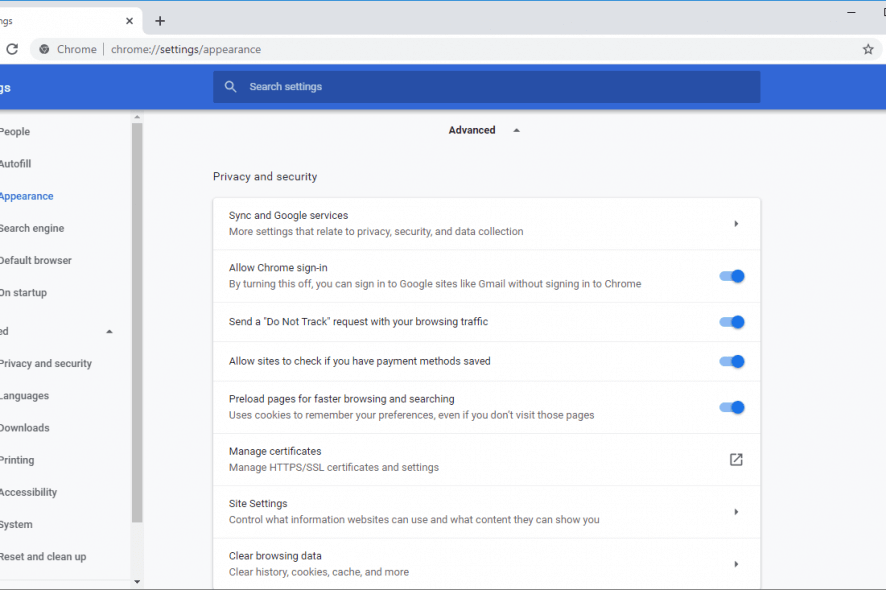Click the sidebar scroll up arrow
886x590 pixels.
[x=137, y=117]
